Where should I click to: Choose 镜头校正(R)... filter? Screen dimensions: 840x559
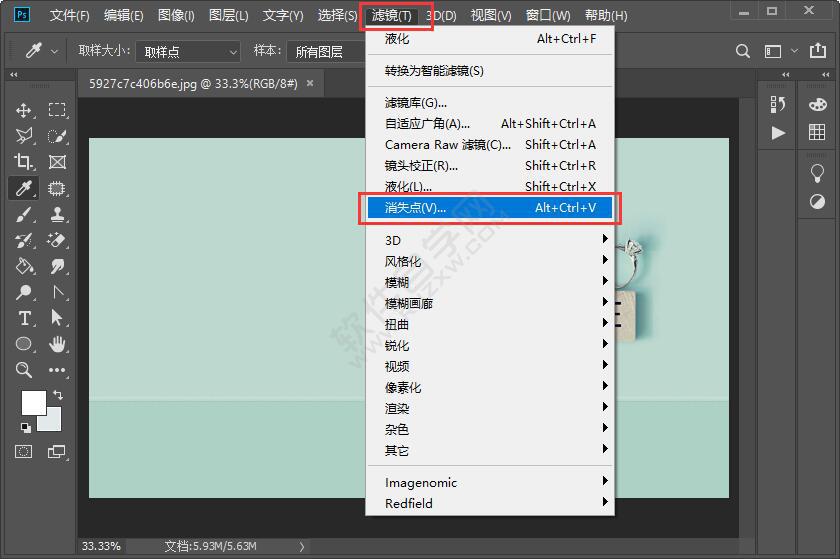(490, 165)
